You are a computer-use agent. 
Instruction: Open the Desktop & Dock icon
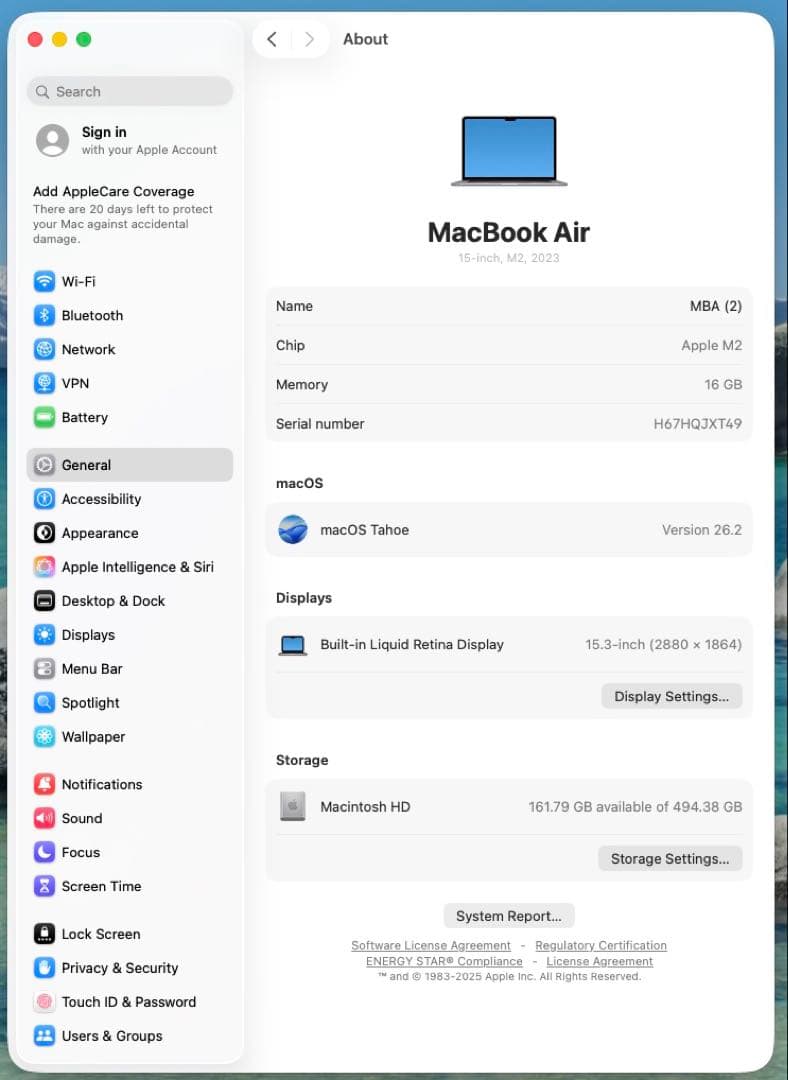coord(44,601)
